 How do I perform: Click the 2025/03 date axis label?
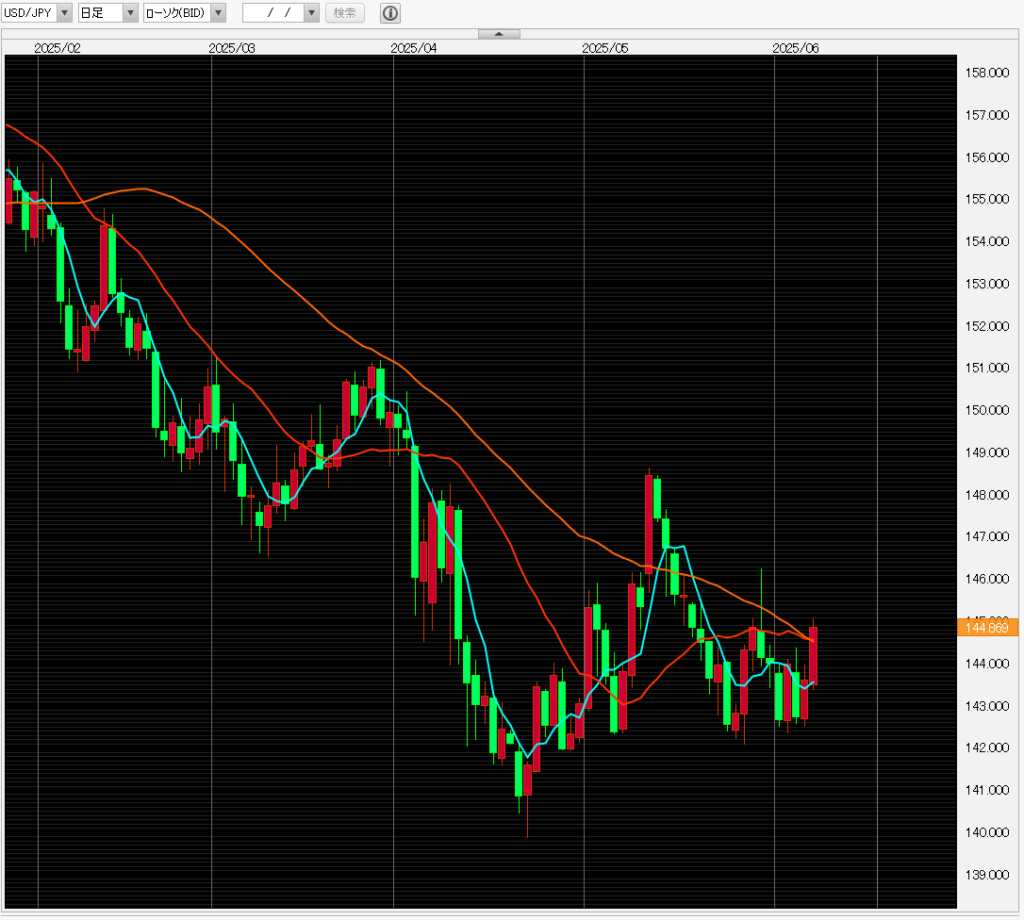point(232,47)
